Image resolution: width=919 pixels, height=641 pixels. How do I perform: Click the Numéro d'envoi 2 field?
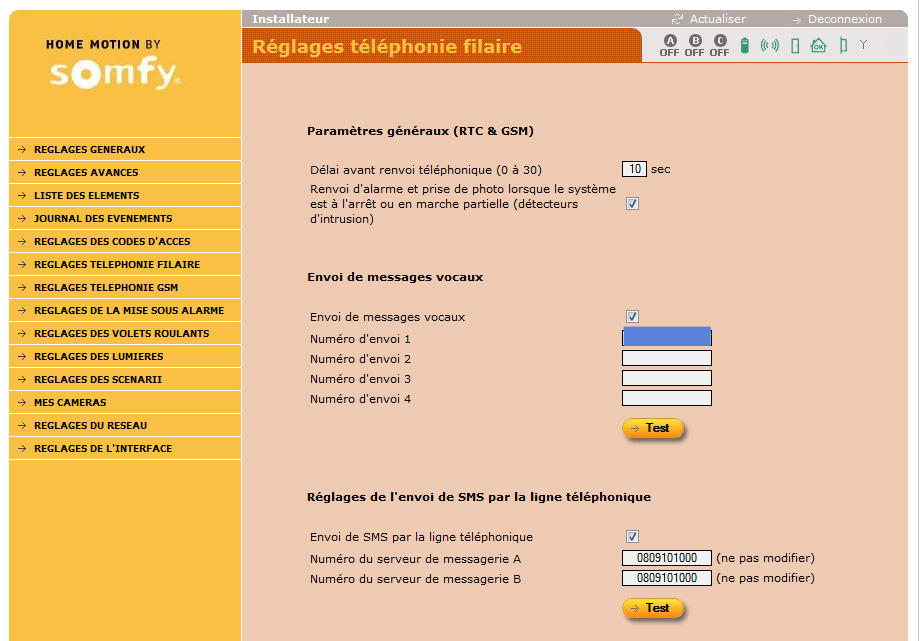click(666, 358)
